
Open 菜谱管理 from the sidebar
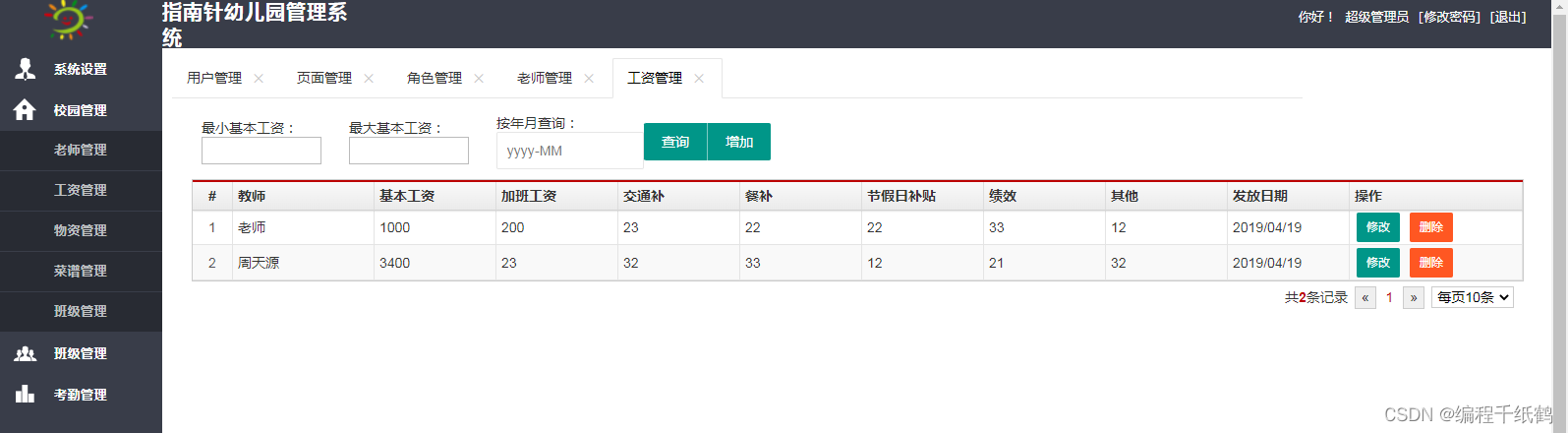[x=81, y=272]
